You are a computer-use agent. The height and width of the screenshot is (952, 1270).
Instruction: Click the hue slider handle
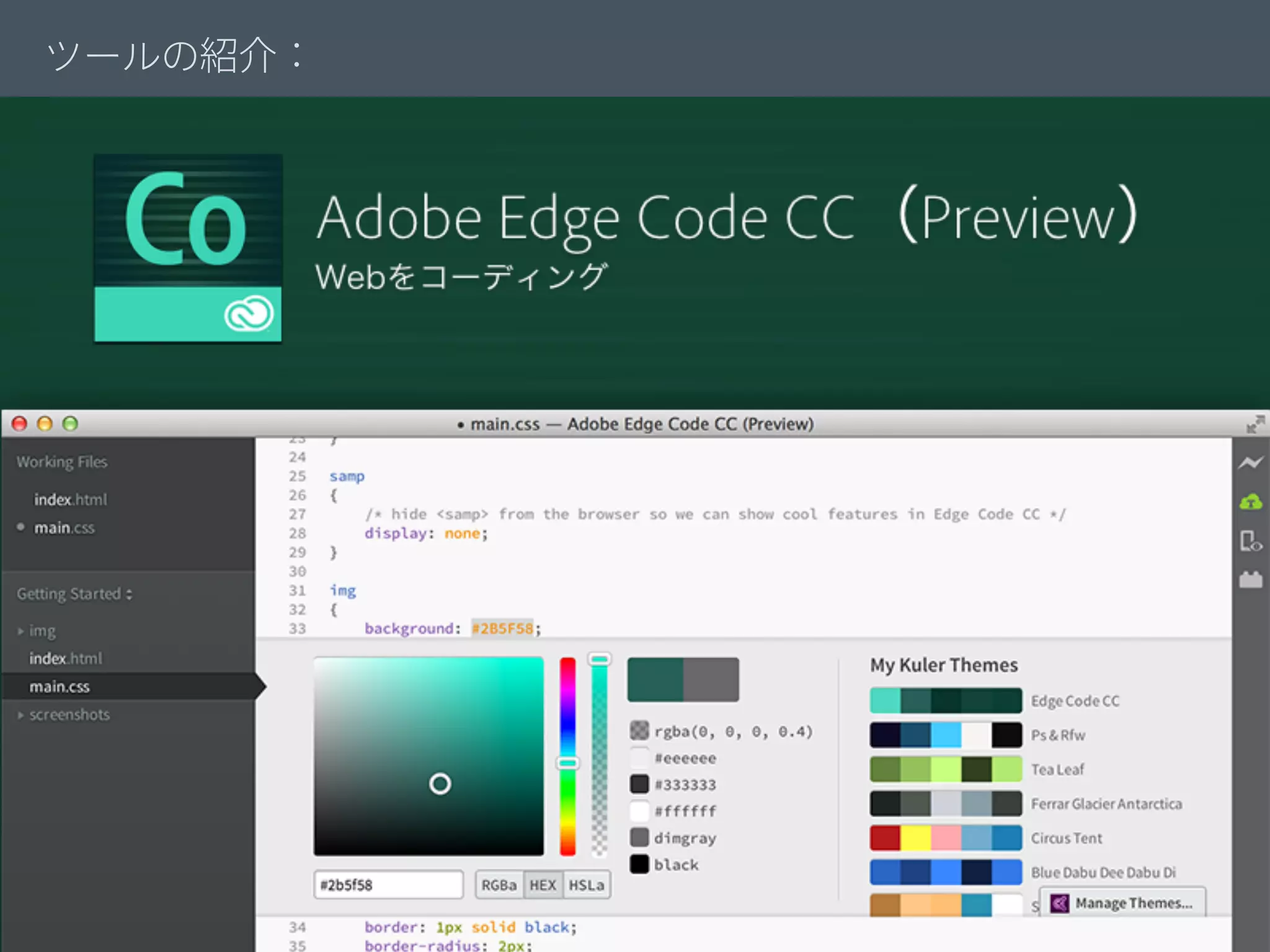567,763
